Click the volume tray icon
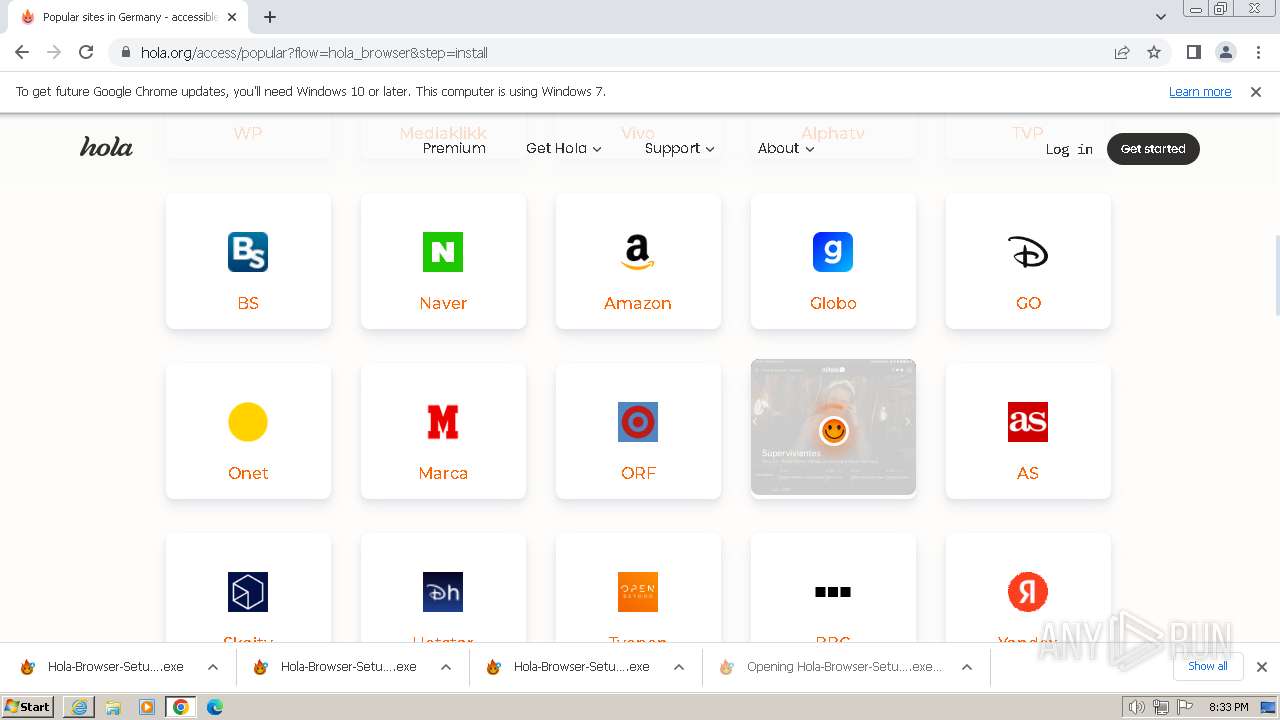The height and width of the screenshot is (720, 1280). [x=1137, y=707]
